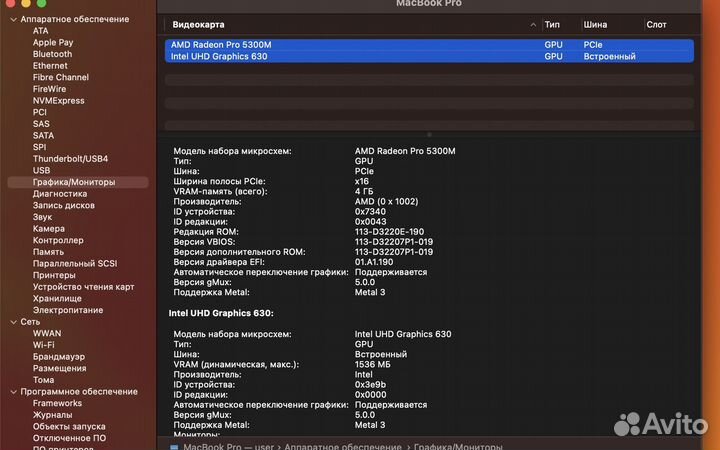The width and height of the screenshot is (720, 450).
Task: Select the Intel UHD Graphics 630 row
Action: 429,56
